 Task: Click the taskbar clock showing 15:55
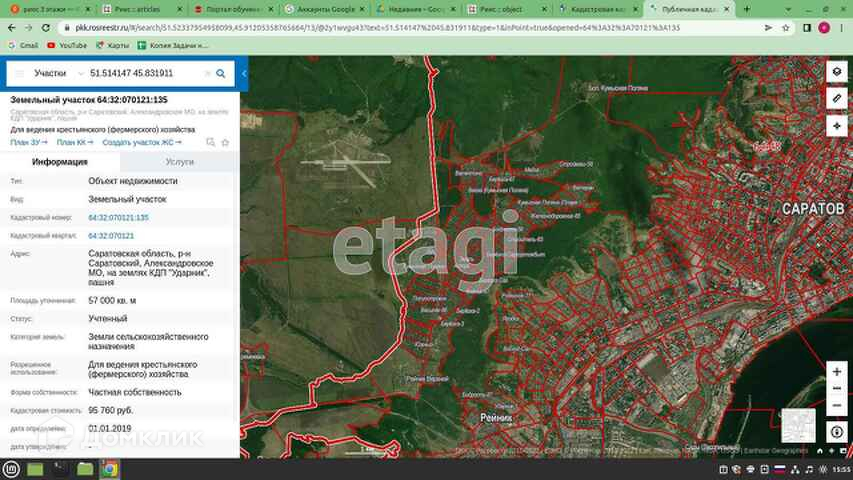click(x=841, y=469)
